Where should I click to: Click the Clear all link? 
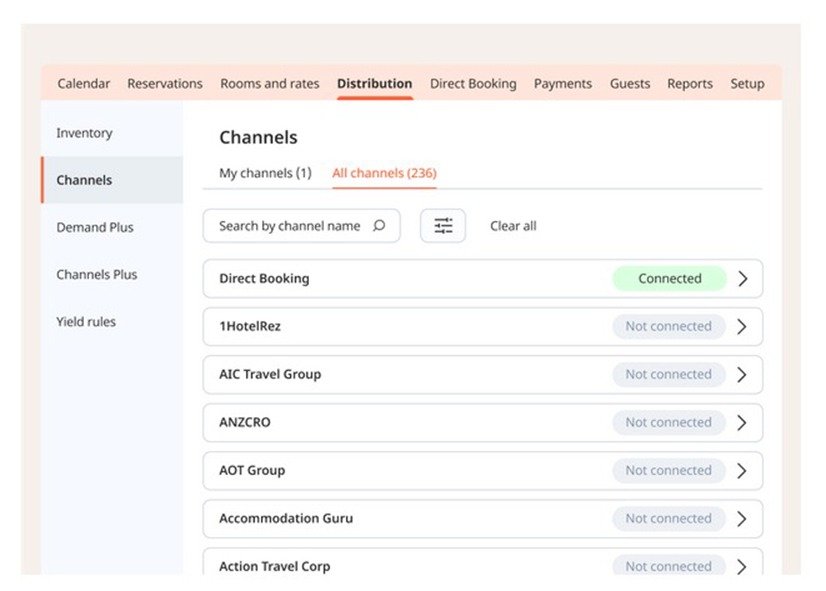click(x=512, y=226)
